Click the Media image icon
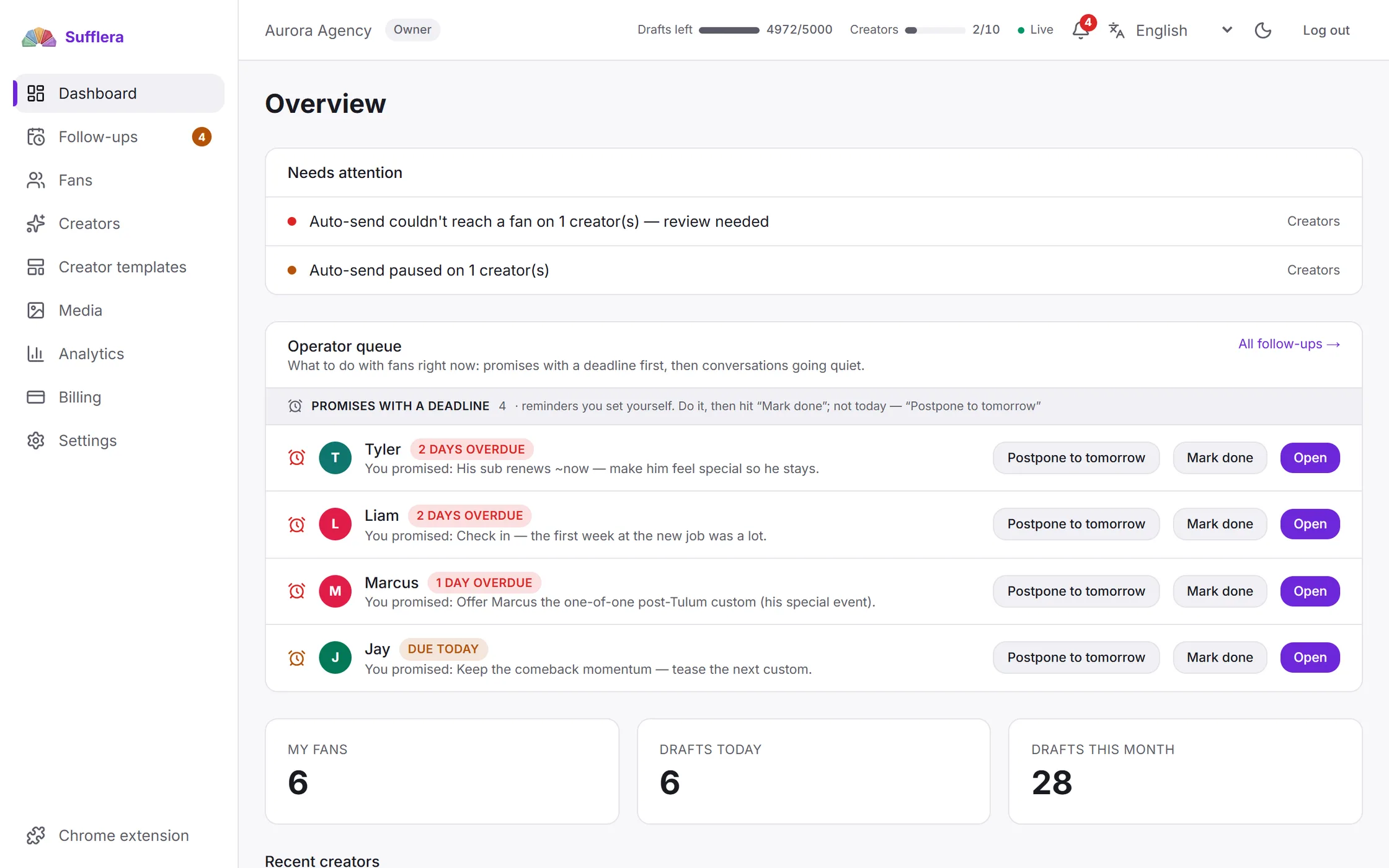 click(x=36, y=310)
